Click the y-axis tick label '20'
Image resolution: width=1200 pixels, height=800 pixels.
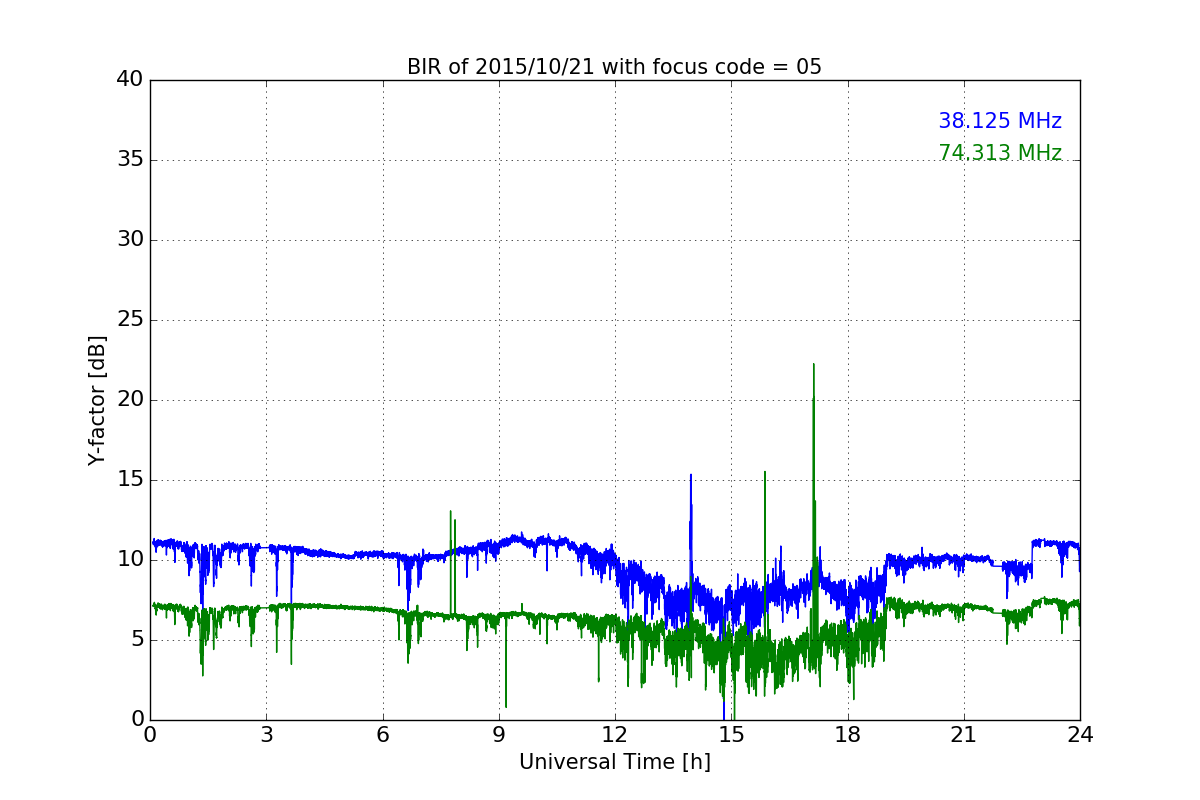point(130,400)
